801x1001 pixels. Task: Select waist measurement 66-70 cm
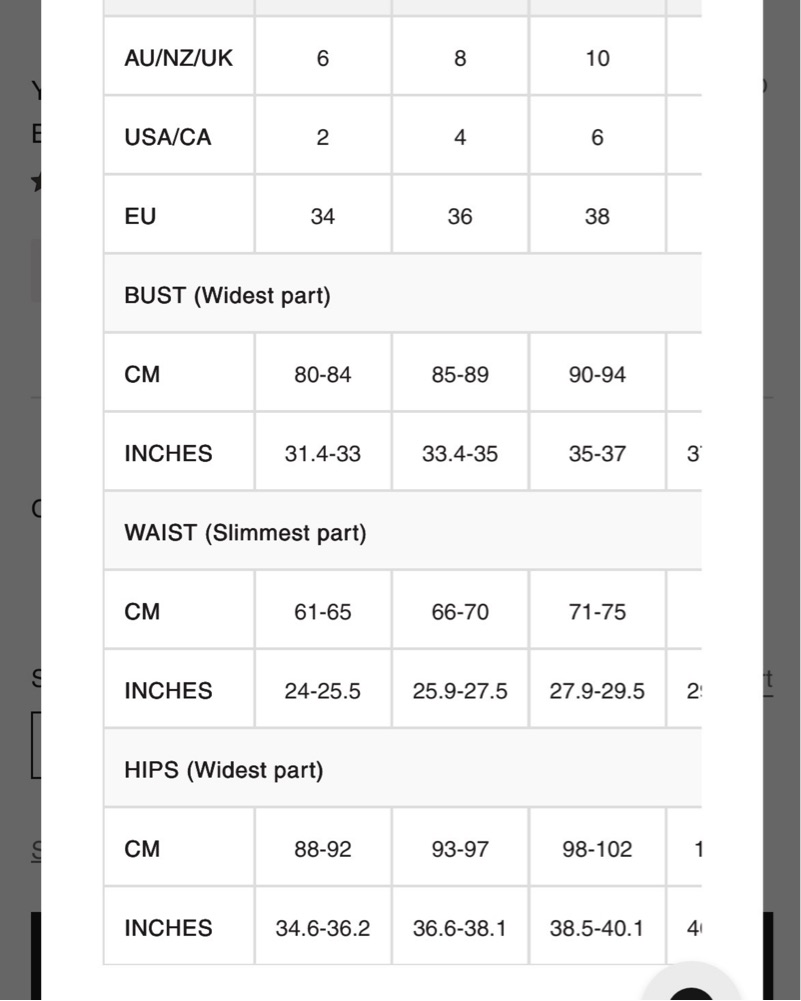[460, 612]
